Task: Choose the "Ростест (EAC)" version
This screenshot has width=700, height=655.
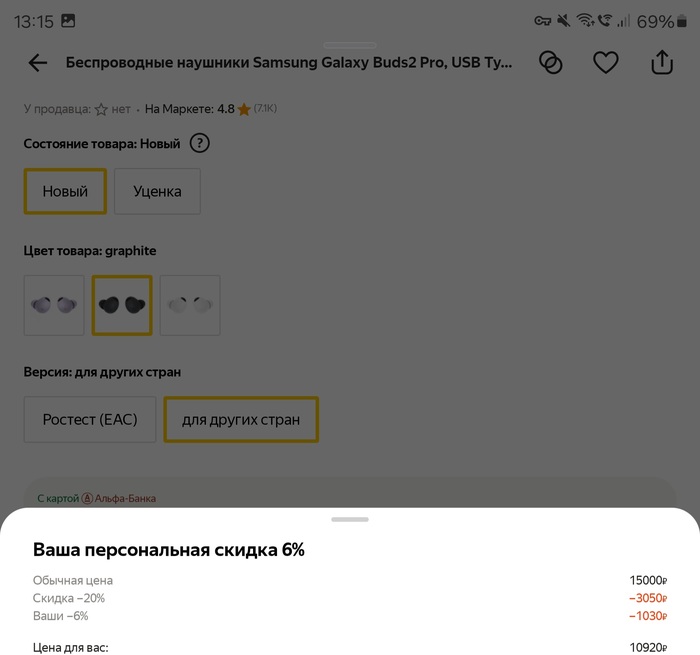Action: tap(90, 419)
